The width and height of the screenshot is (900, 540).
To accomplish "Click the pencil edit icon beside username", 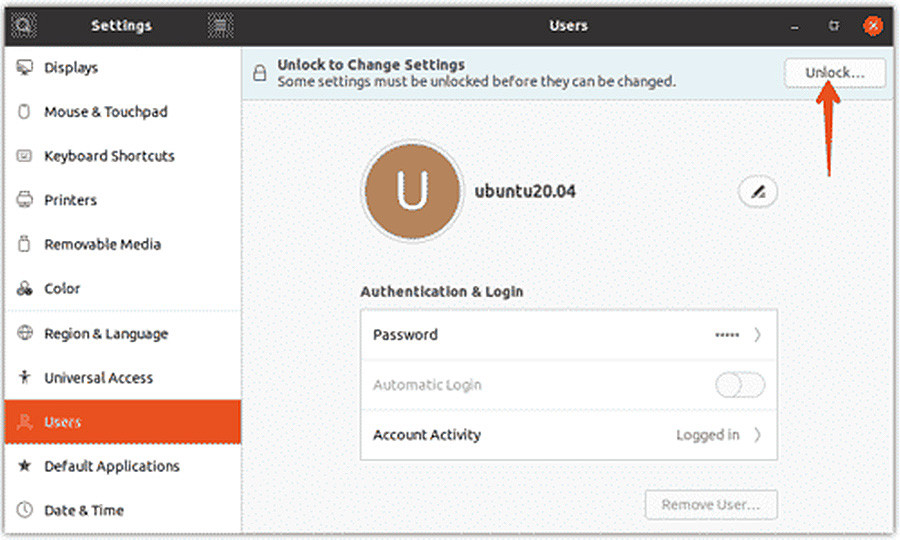I will click(x=757, y=191).
